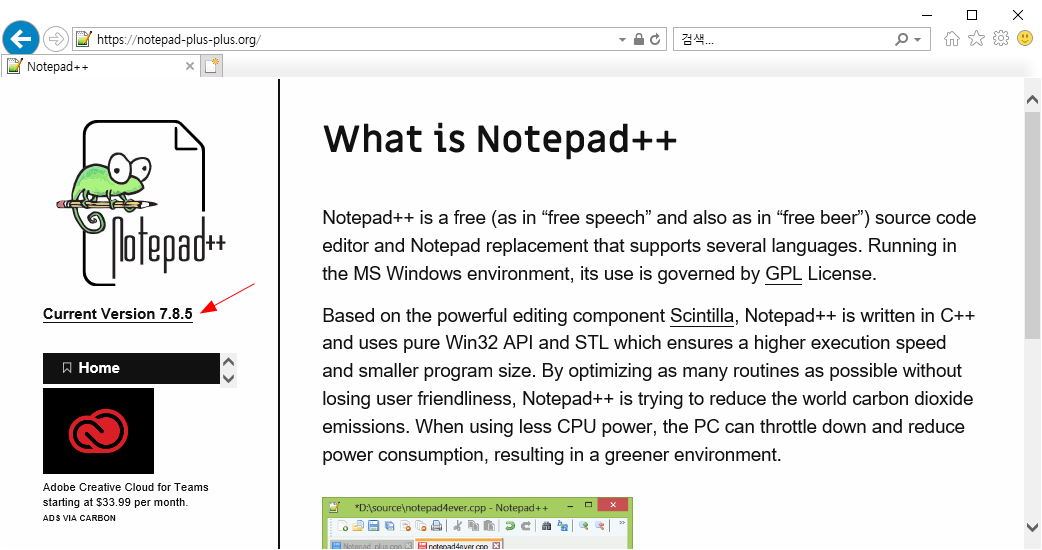The height and width of the screenshot is (550, 1042).
Task: Click the padlock security icon
Action: [x=639, y=39]
